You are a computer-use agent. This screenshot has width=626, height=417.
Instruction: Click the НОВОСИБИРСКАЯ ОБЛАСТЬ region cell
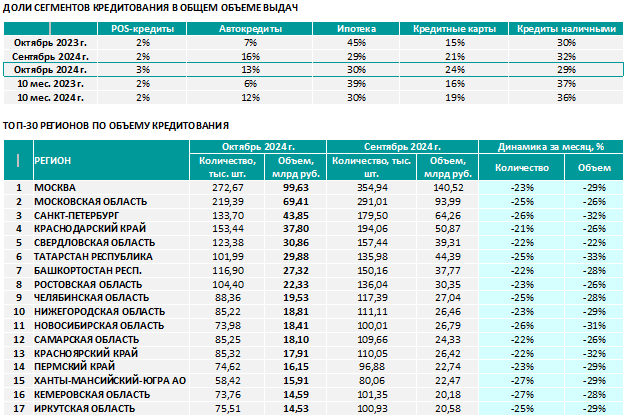click(111, 326)
